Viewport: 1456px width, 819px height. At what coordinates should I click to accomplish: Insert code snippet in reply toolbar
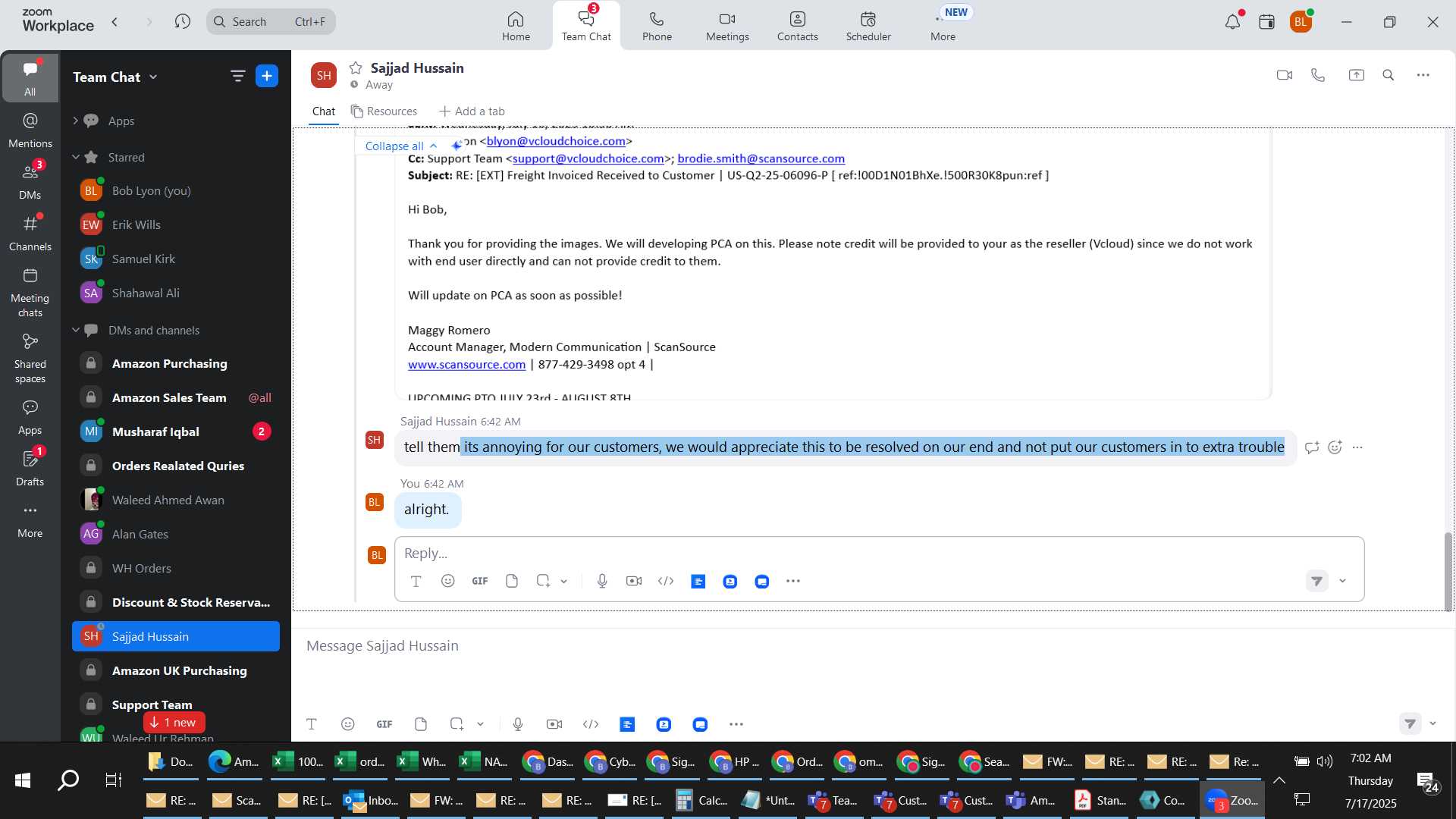coord(666,581)
